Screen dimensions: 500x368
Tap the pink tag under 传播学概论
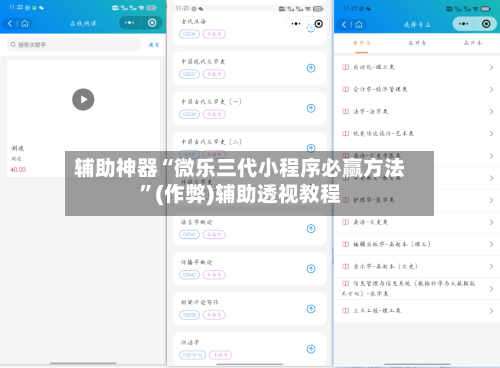[x=214, y=275]
